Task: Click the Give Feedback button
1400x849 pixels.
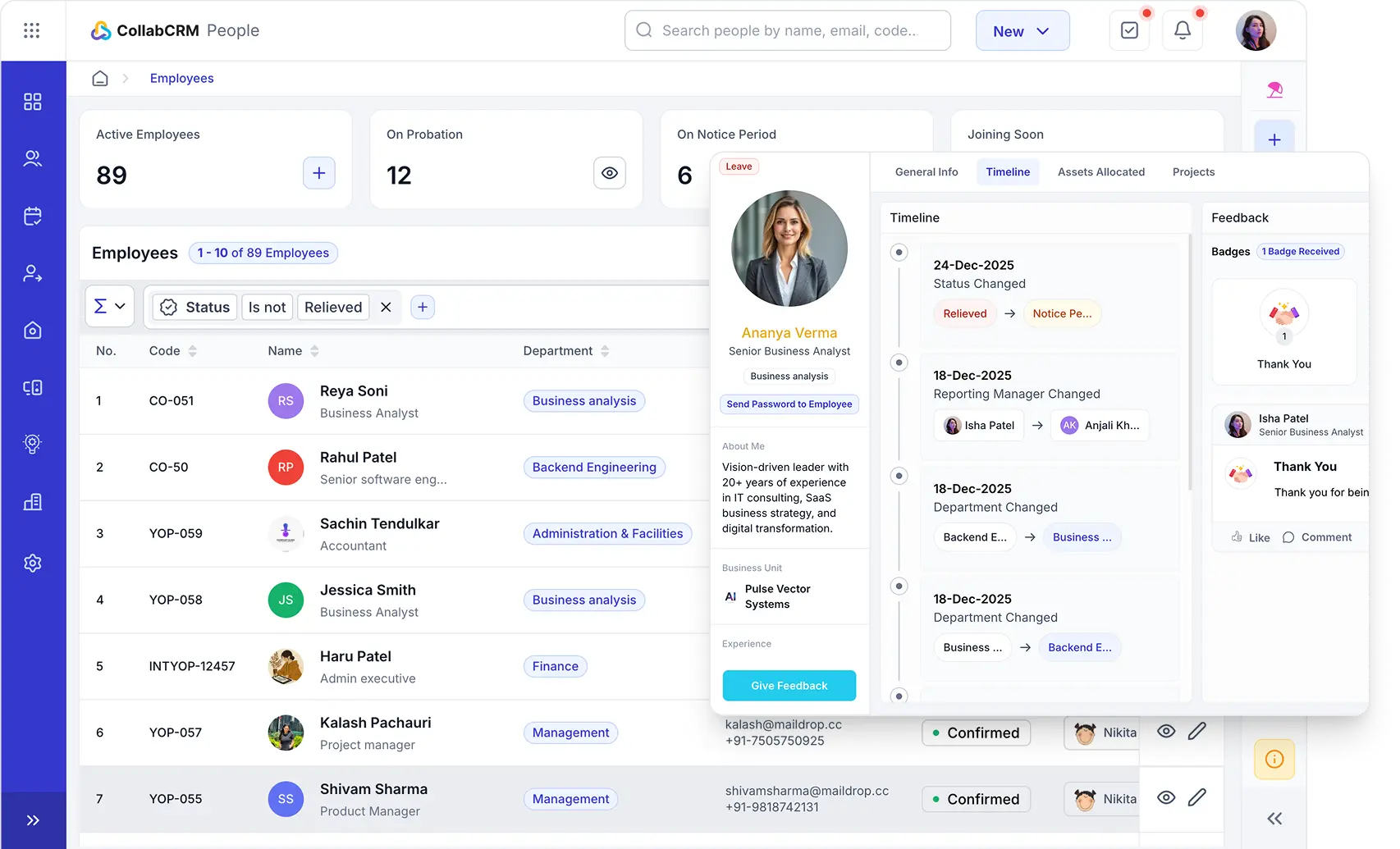Action: [789, 685]
